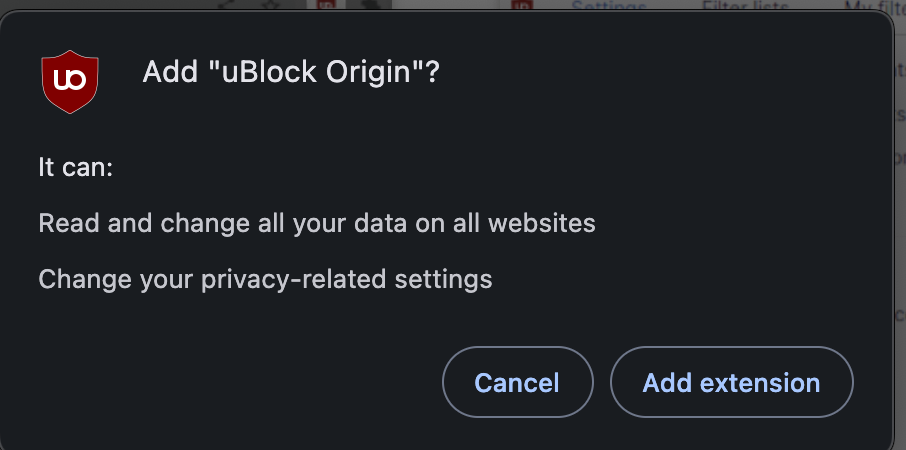Click the uBlock icon in the browser toolbar
906x450 pixels.
(325, 5)
